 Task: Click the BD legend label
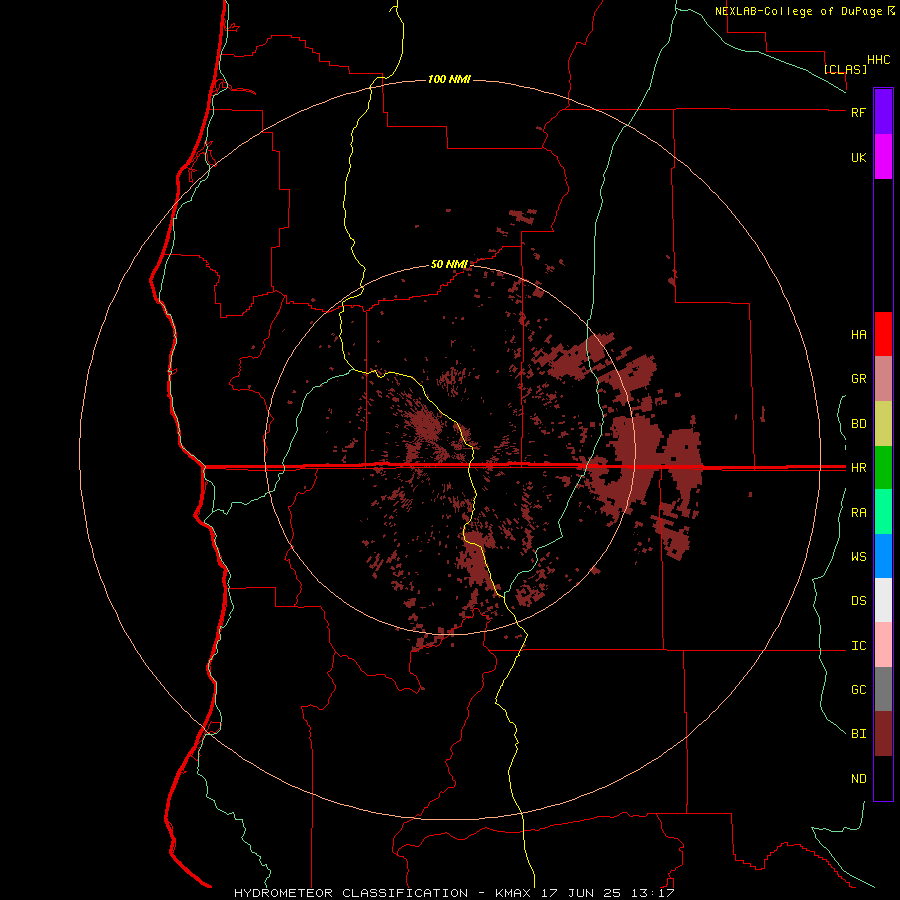(858, 424)
